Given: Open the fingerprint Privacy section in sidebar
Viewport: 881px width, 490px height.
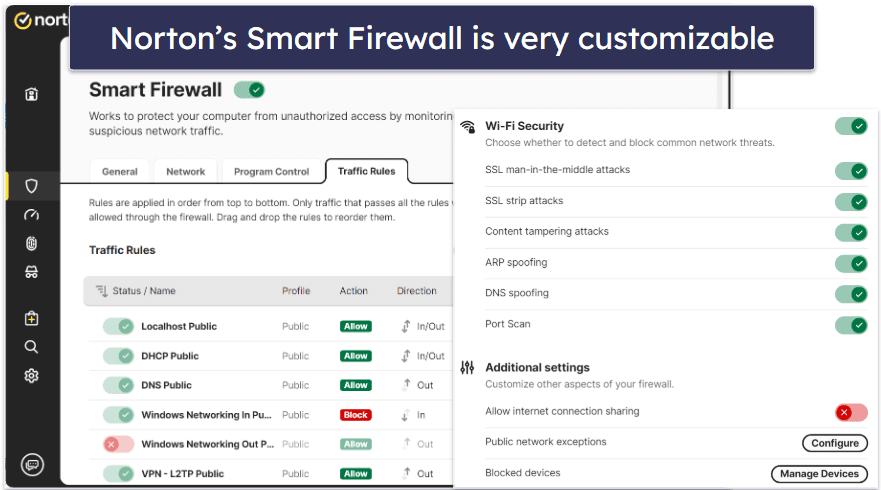Looking at the screenshot, I should tap(31, 244).
